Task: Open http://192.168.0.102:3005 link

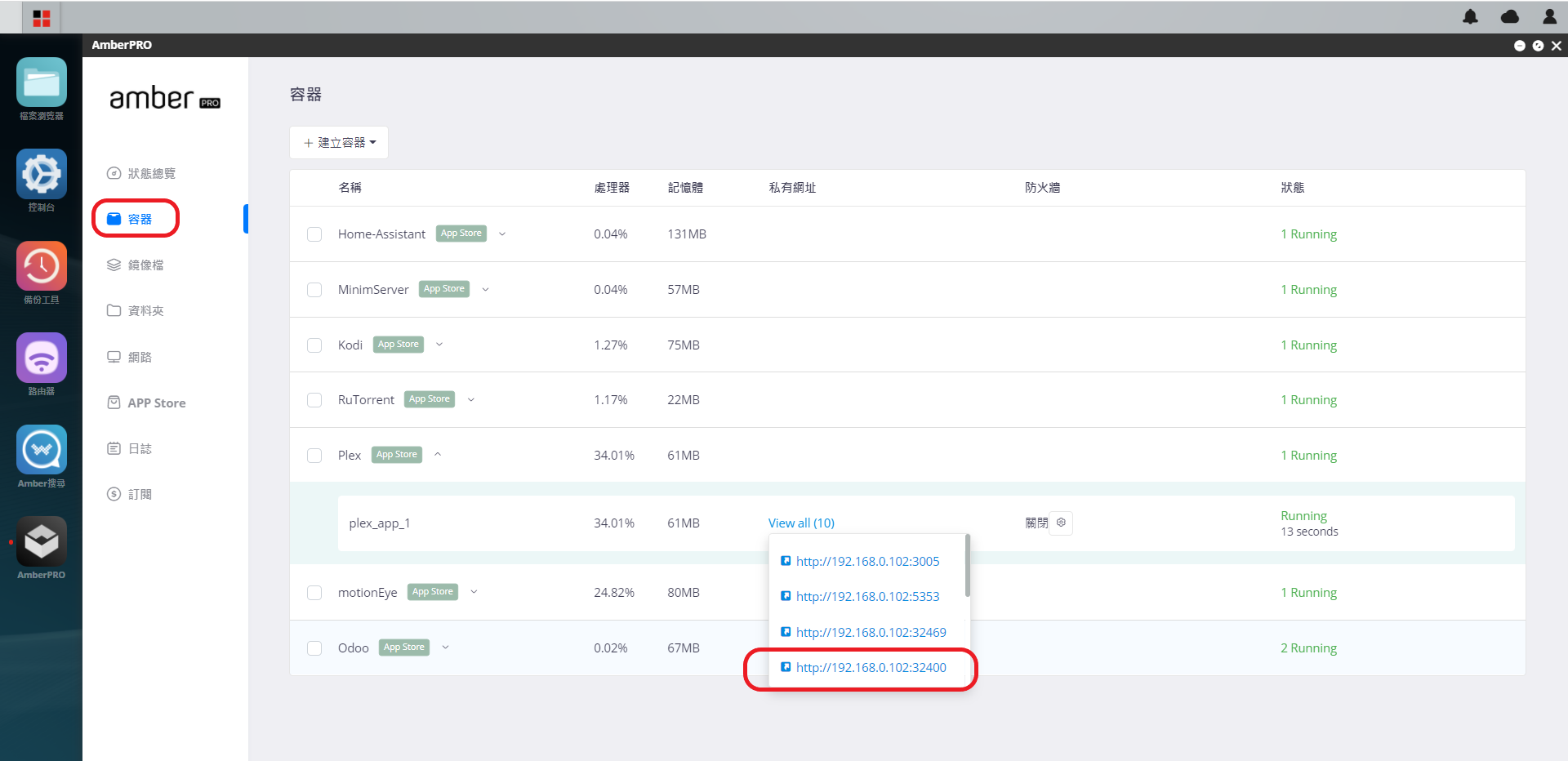Action: click(x=867, y=561)
